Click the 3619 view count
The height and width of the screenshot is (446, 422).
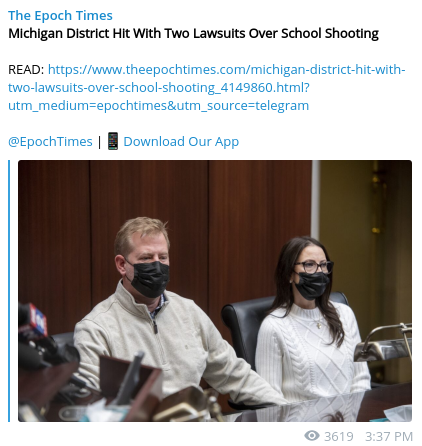coord(339,436)
